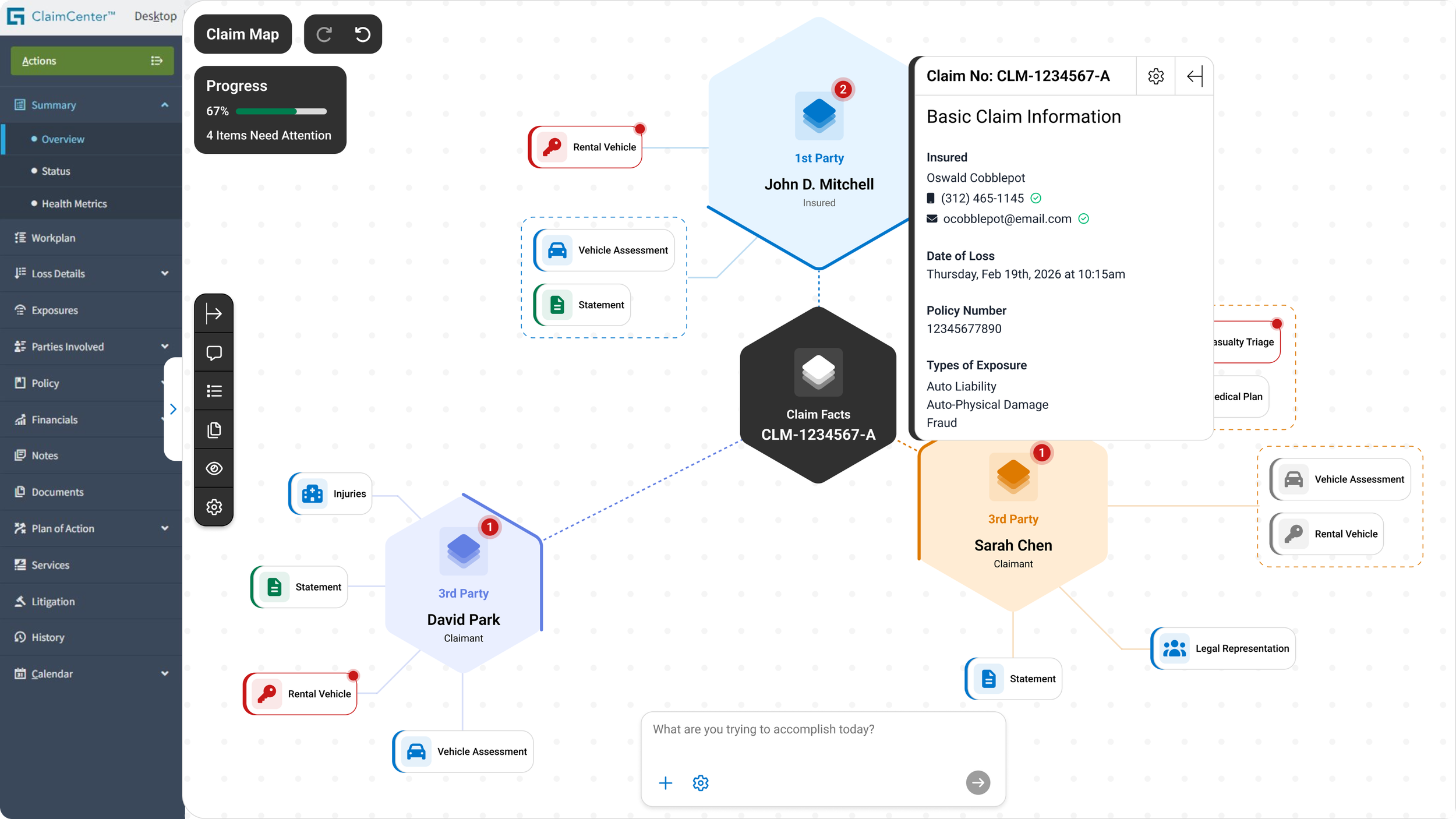
Task: Click the redo arrow icon beside Claim Map
Action: [324, 34]
